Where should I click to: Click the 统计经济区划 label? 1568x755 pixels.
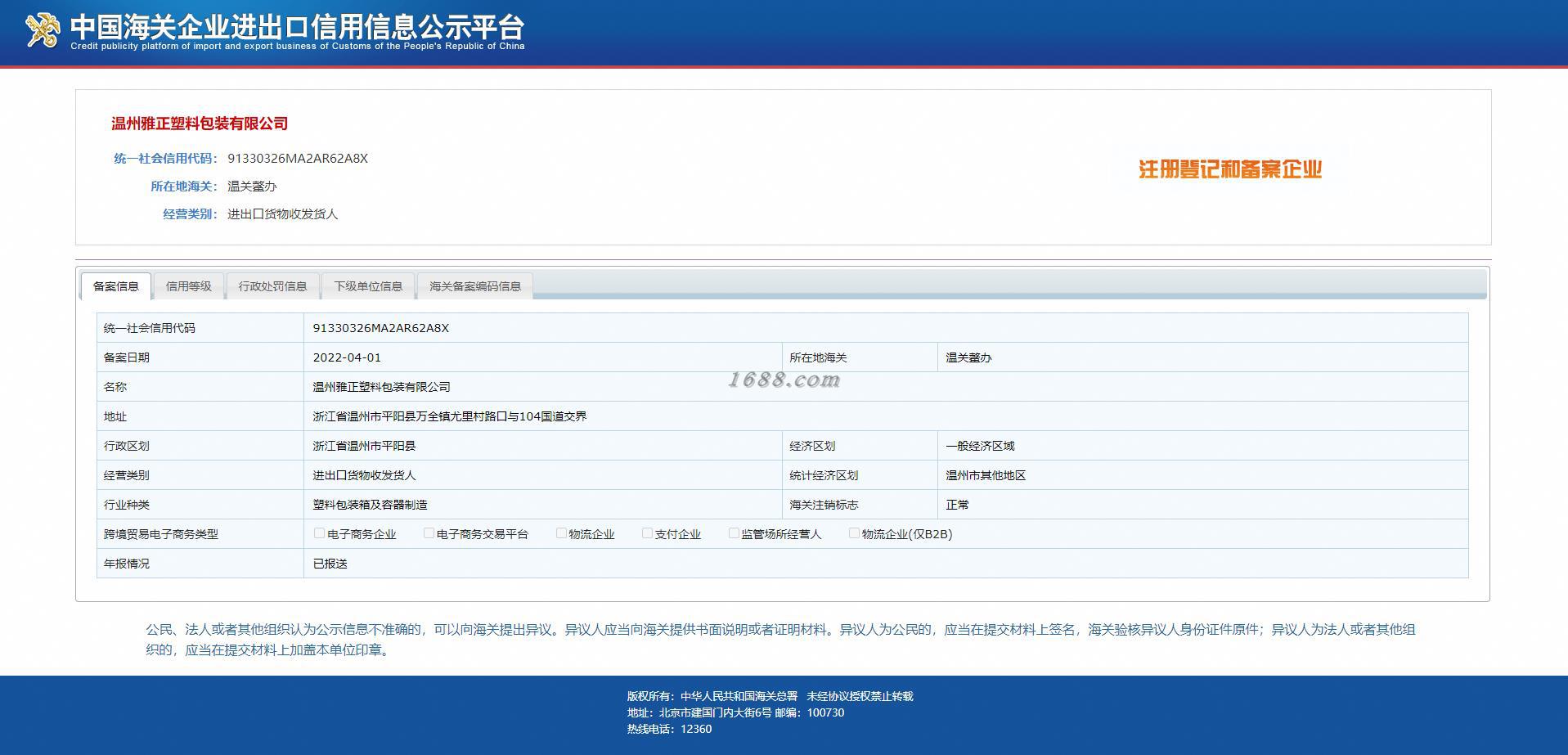point(824,475)
